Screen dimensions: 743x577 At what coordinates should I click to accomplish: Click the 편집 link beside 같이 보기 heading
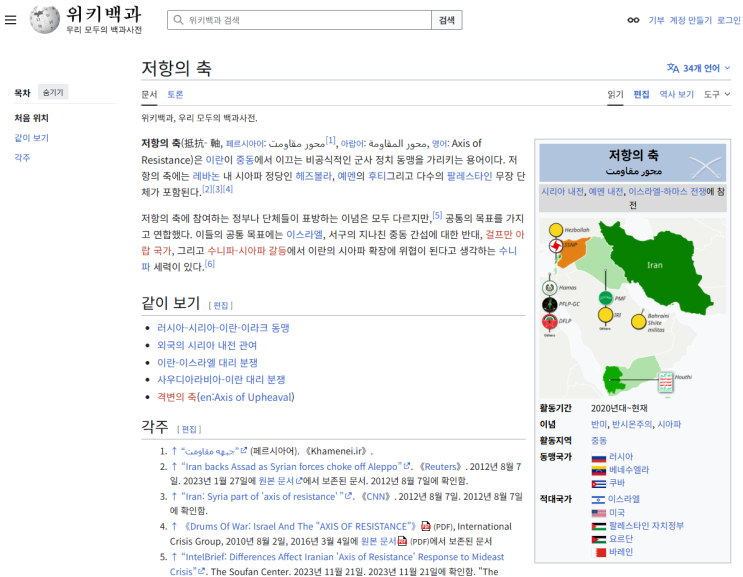point(221,306)
